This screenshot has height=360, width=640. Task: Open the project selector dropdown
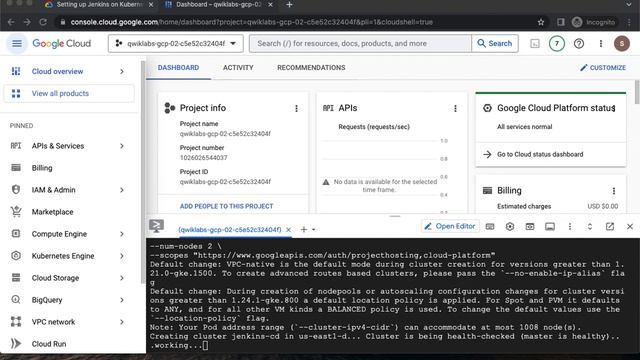click(176, 43)
